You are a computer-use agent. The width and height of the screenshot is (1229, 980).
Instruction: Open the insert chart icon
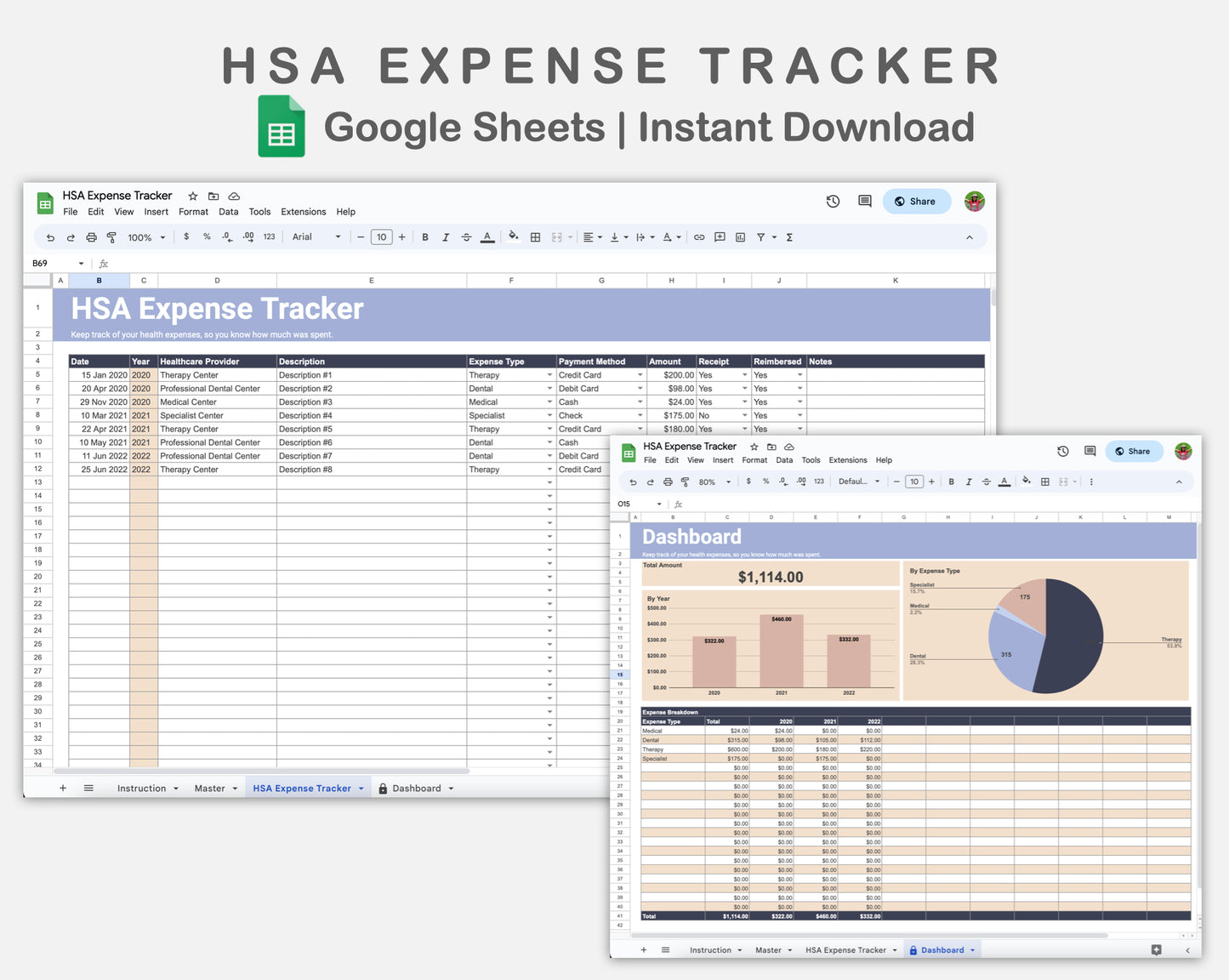[740, 236]
